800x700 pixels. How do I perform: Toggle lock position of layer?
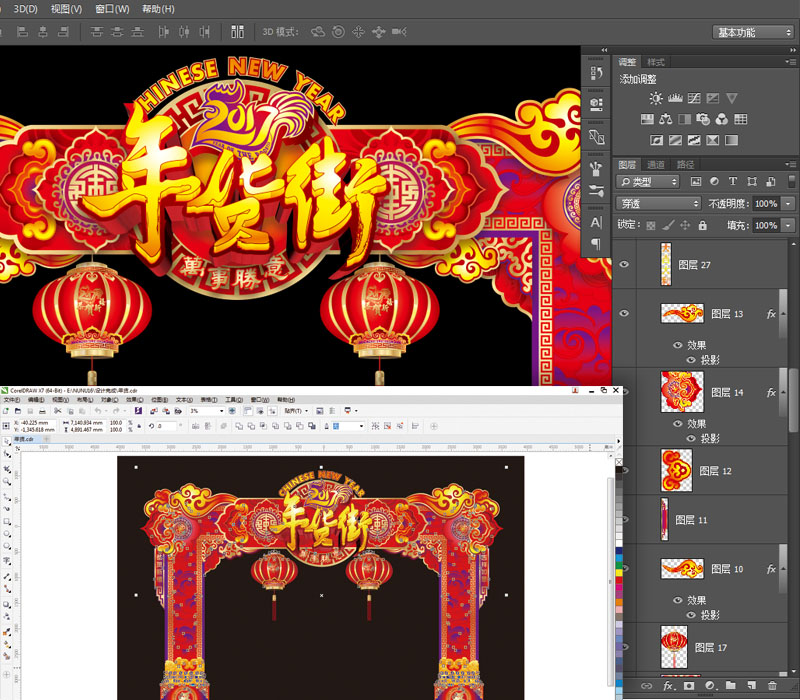click(685, 225)
